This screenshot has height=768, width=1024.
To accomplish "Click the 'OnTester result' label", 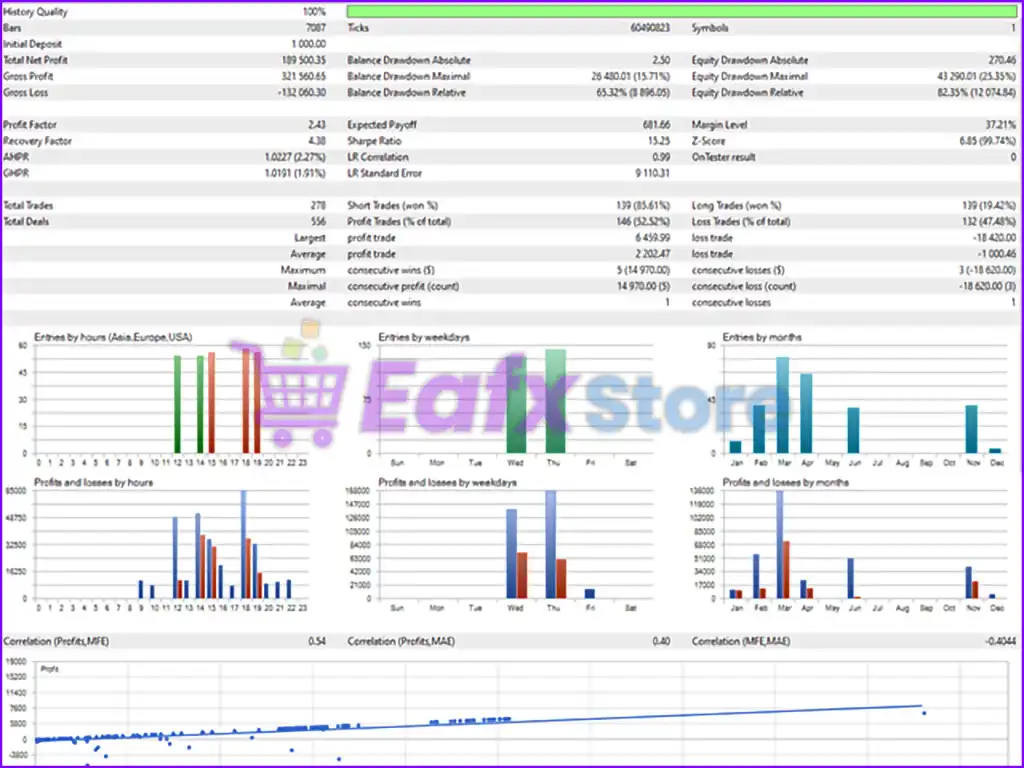I will coord(724,157).
